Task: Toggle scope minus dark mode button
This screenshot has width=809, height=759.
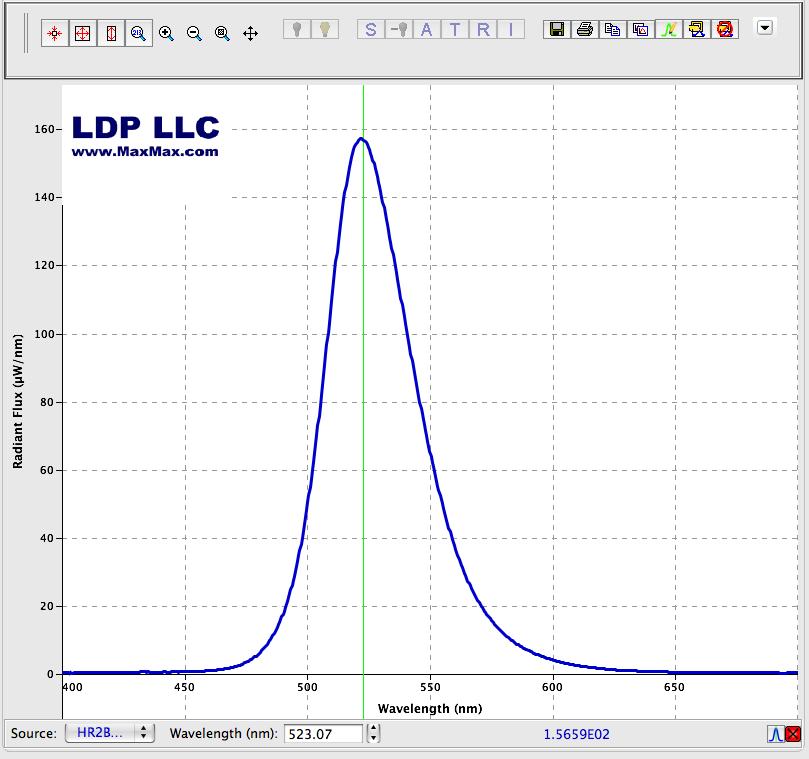Action: (399, 29)
